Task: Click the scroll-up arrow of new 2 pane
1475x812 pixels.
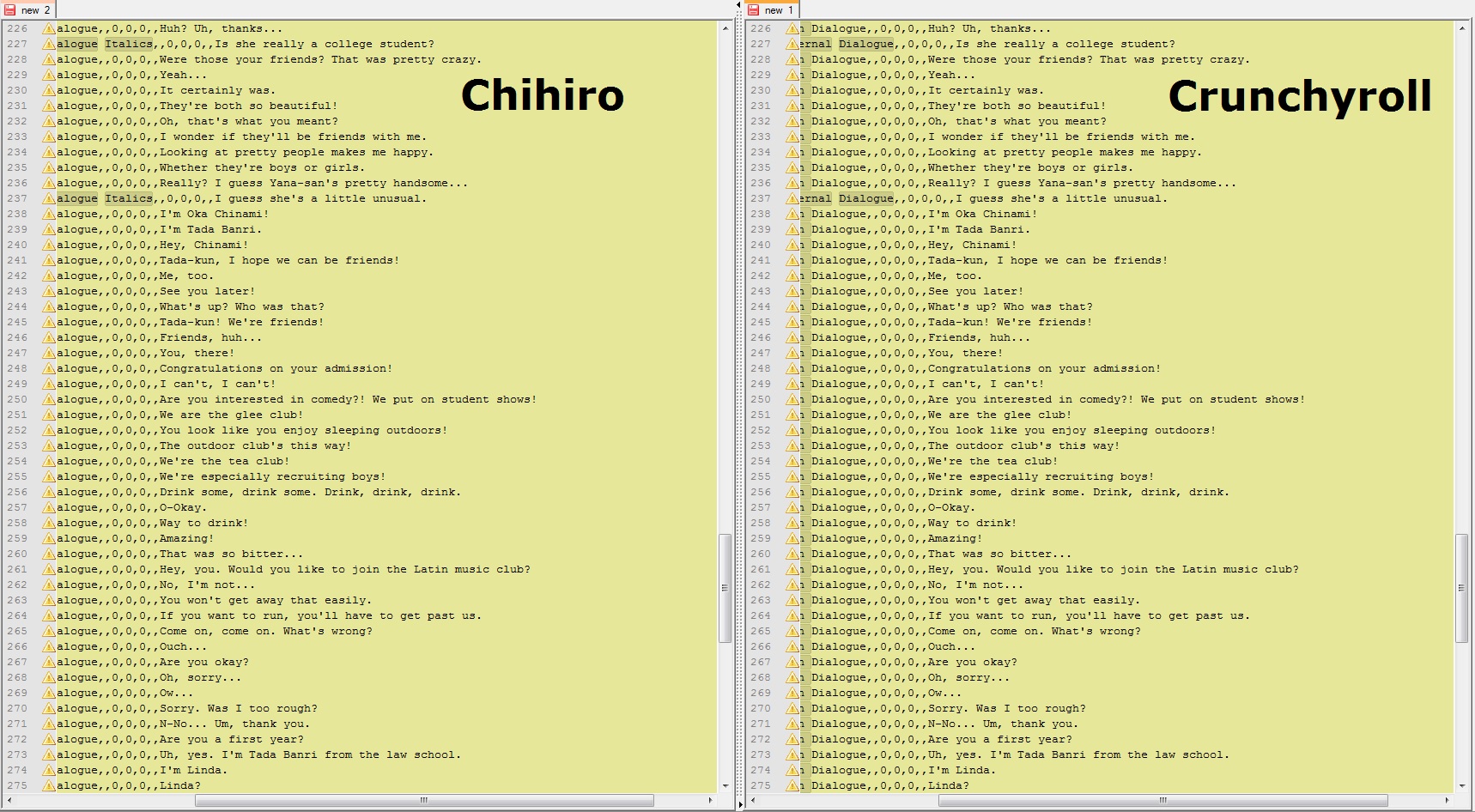Action: click(725, 28)
